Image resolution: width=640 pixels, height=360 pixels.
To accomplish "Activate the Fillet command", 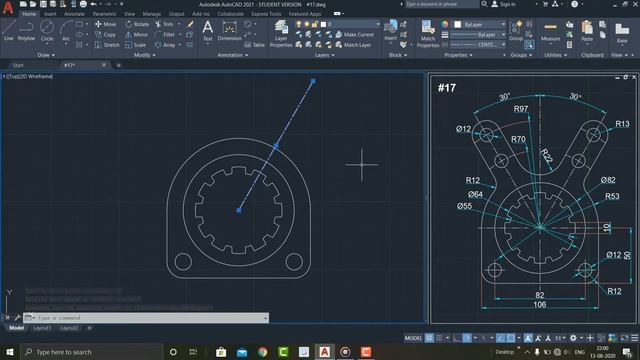I will click(x=165, y=35).
